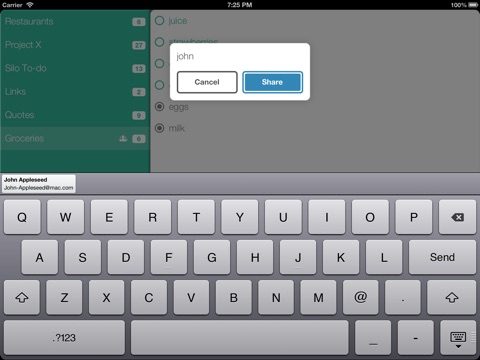Tap the S key
The height and width of the screenshot is (360, 480).
(x=83, y=257)
